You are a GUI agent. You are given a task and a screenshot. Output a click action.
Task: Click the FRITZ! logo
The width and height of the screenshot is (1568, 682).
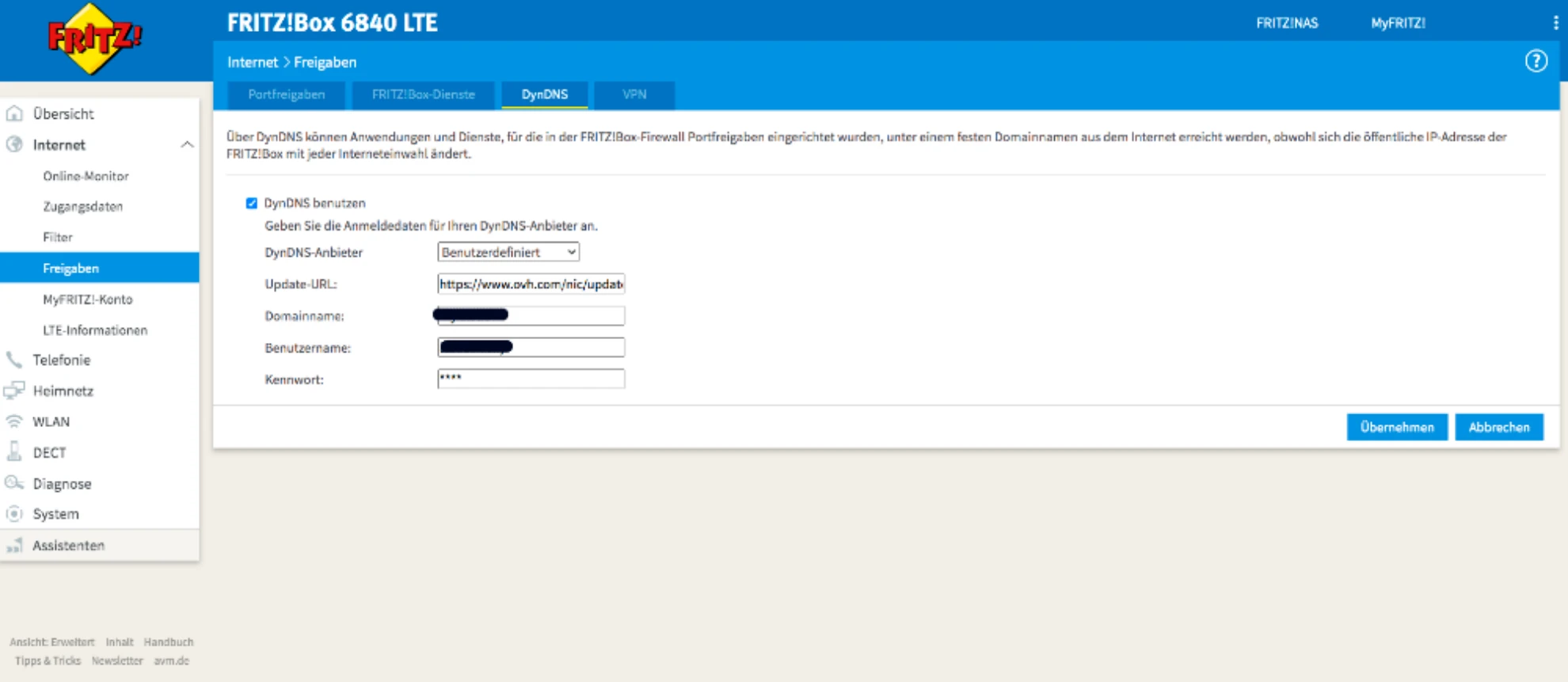[94, 39]
